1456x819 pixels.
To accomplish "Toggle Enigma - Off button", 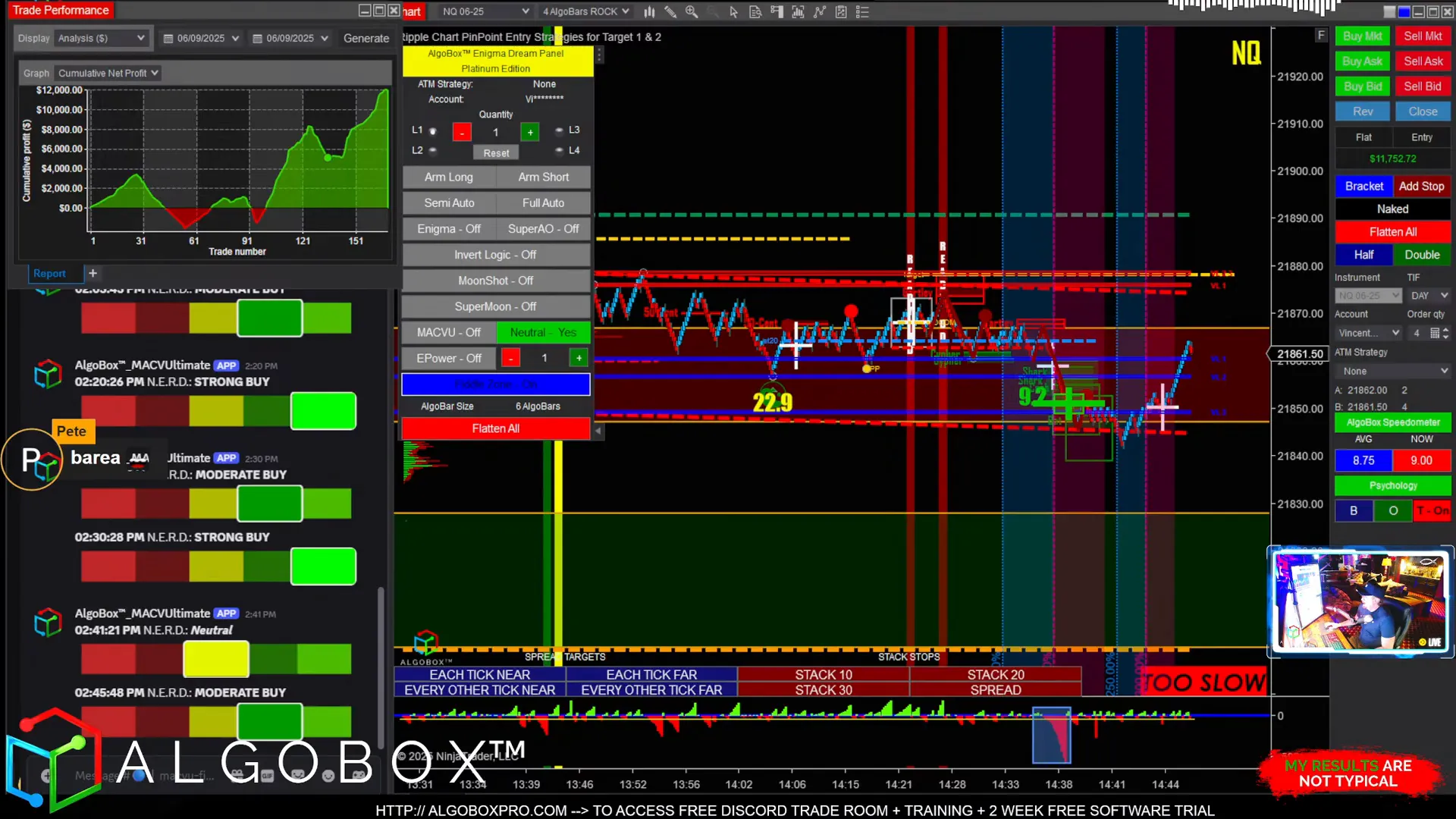I will point(449,229).
